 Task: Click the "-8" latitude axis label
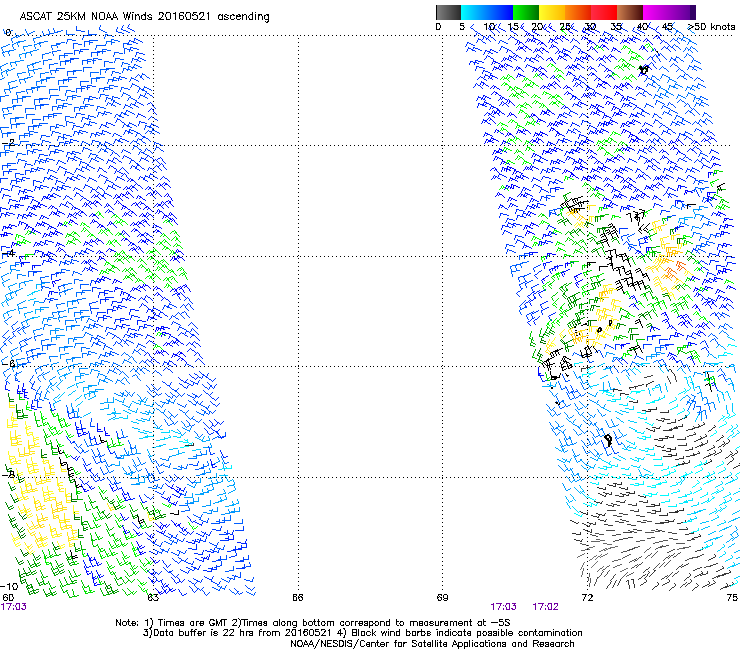click(x=9, y=474)
